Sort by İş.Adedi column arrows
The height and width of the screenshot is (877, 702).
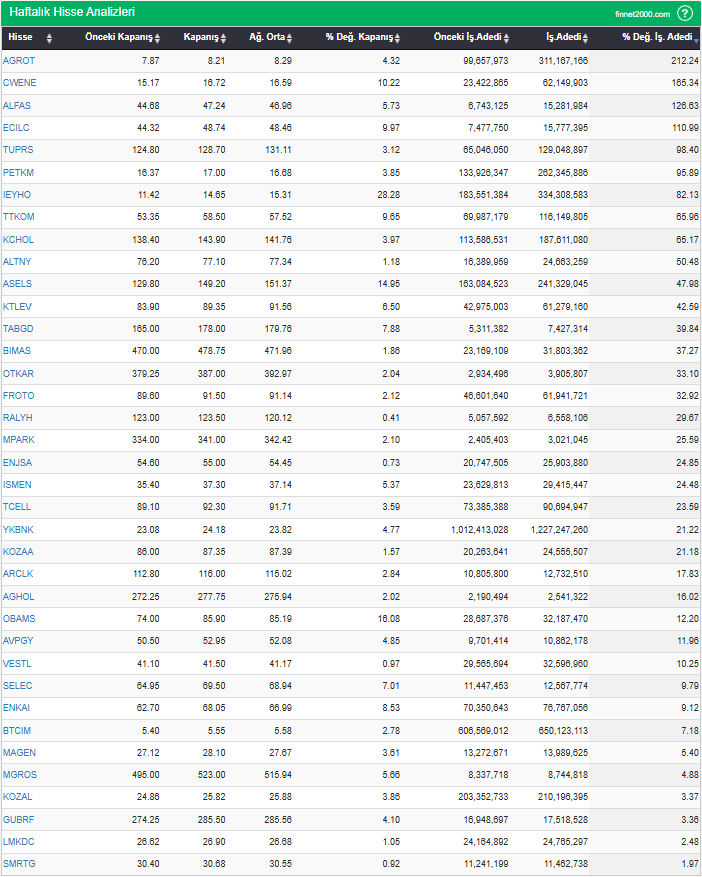[585, 38]
